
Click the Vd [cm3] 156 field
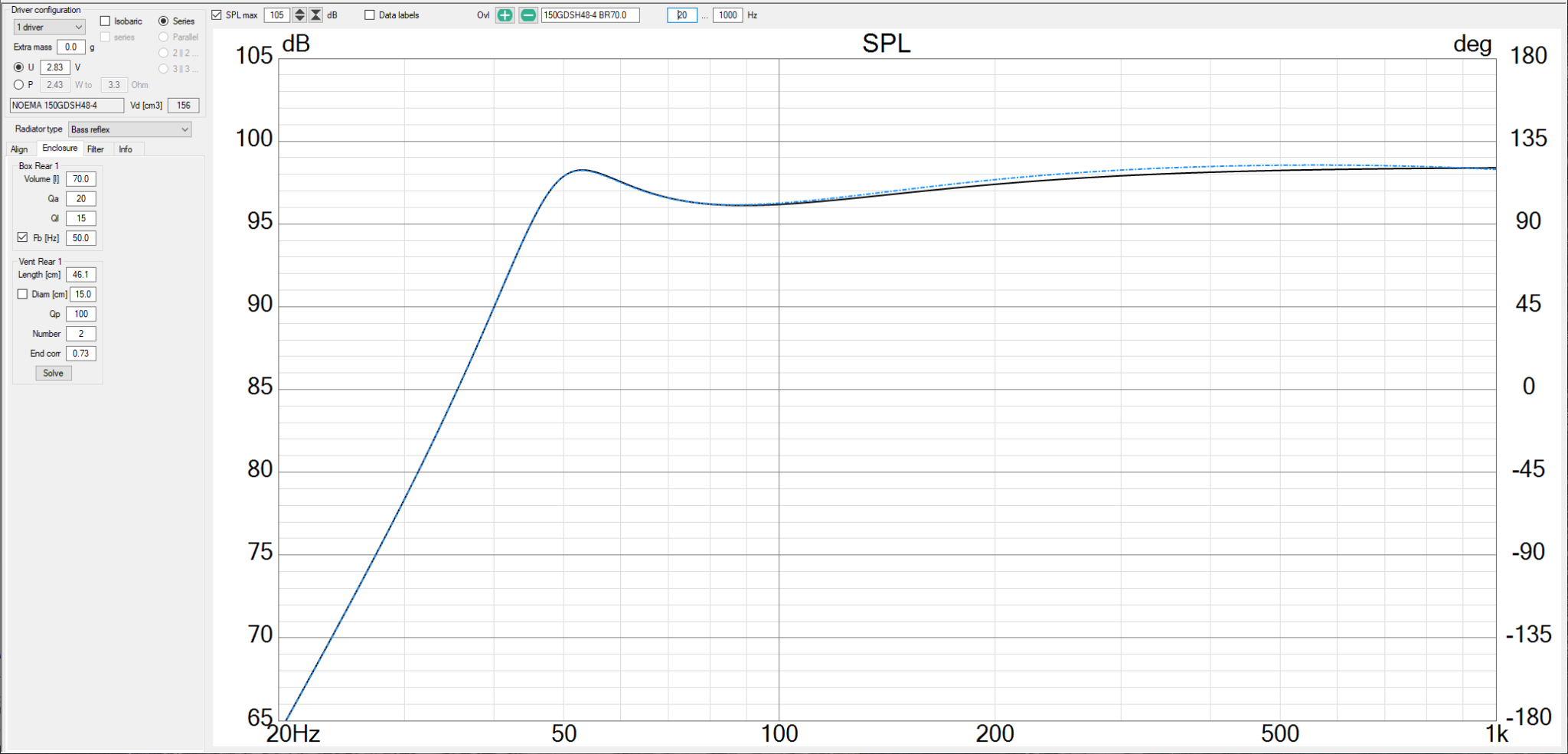click(x=184, y=106)
